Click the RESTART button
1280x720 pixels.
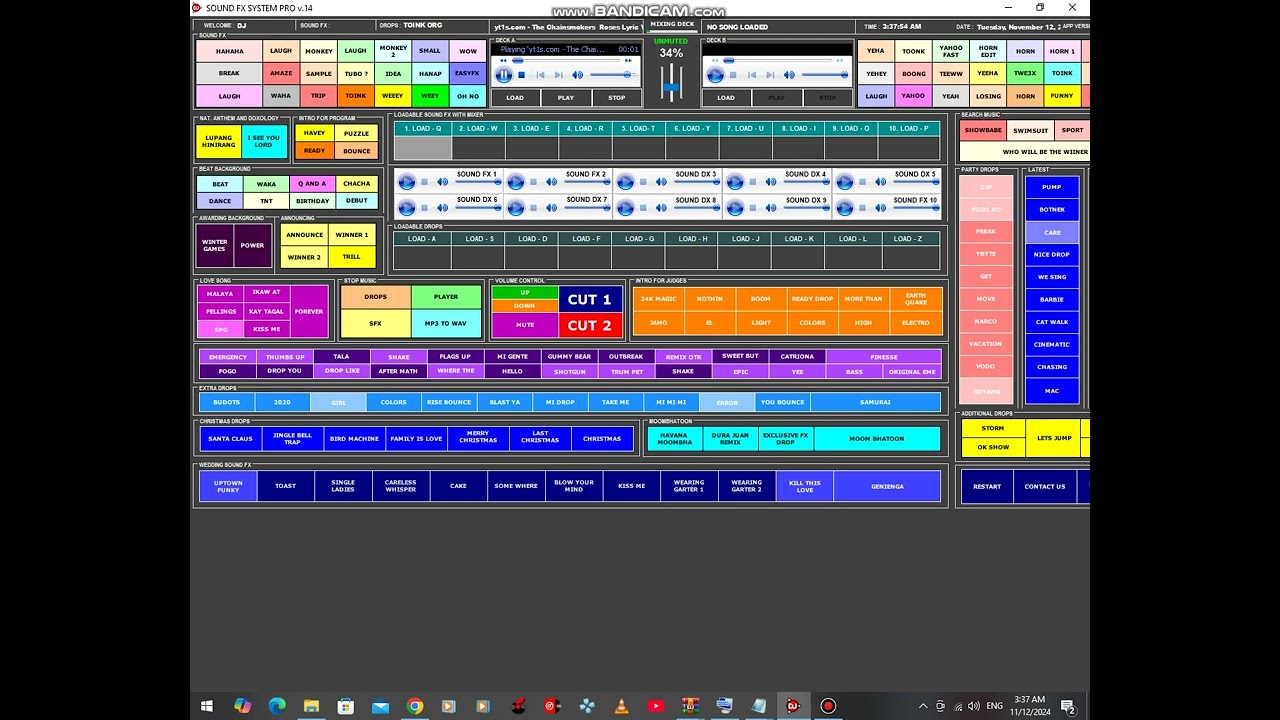coord(987,486)
